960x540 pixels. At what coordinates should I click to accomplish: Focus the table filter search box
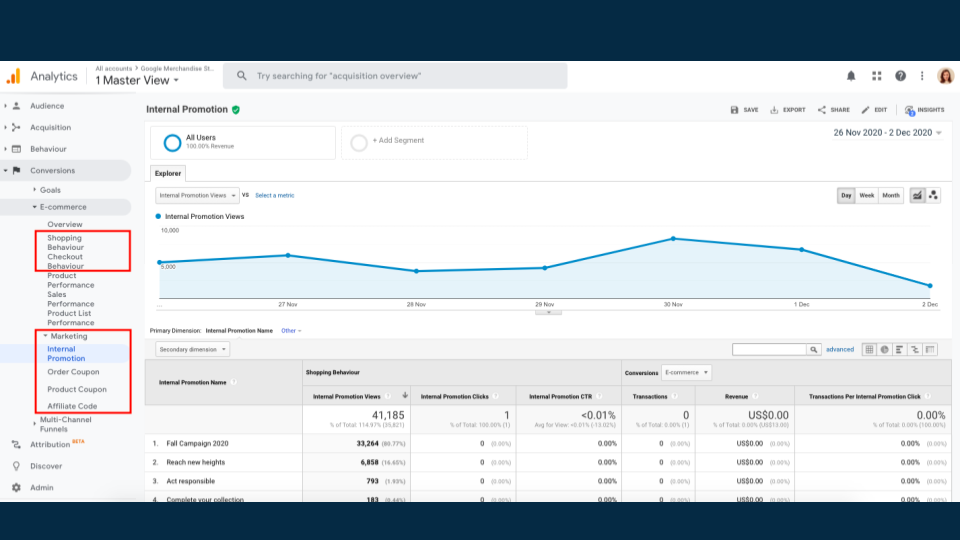coord(770,350)
